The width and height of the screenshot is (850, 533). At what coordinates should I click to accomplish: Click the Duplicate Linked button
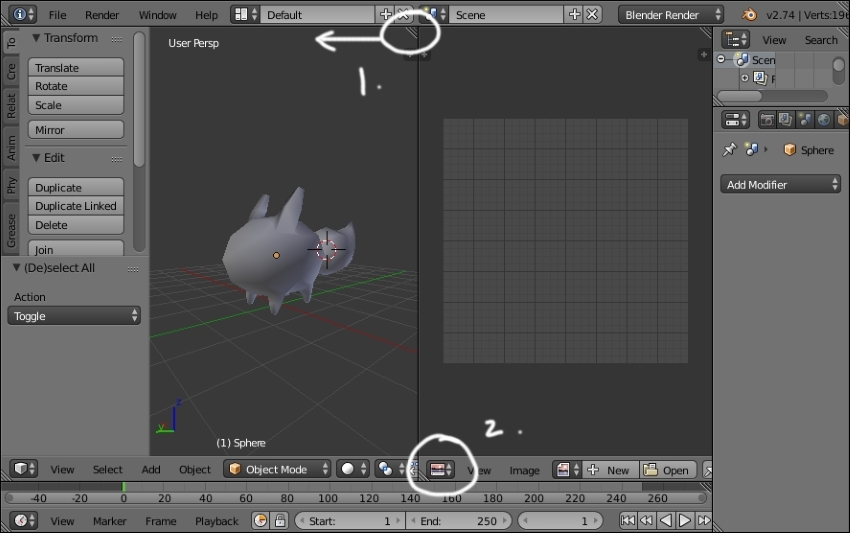point(76,206)
